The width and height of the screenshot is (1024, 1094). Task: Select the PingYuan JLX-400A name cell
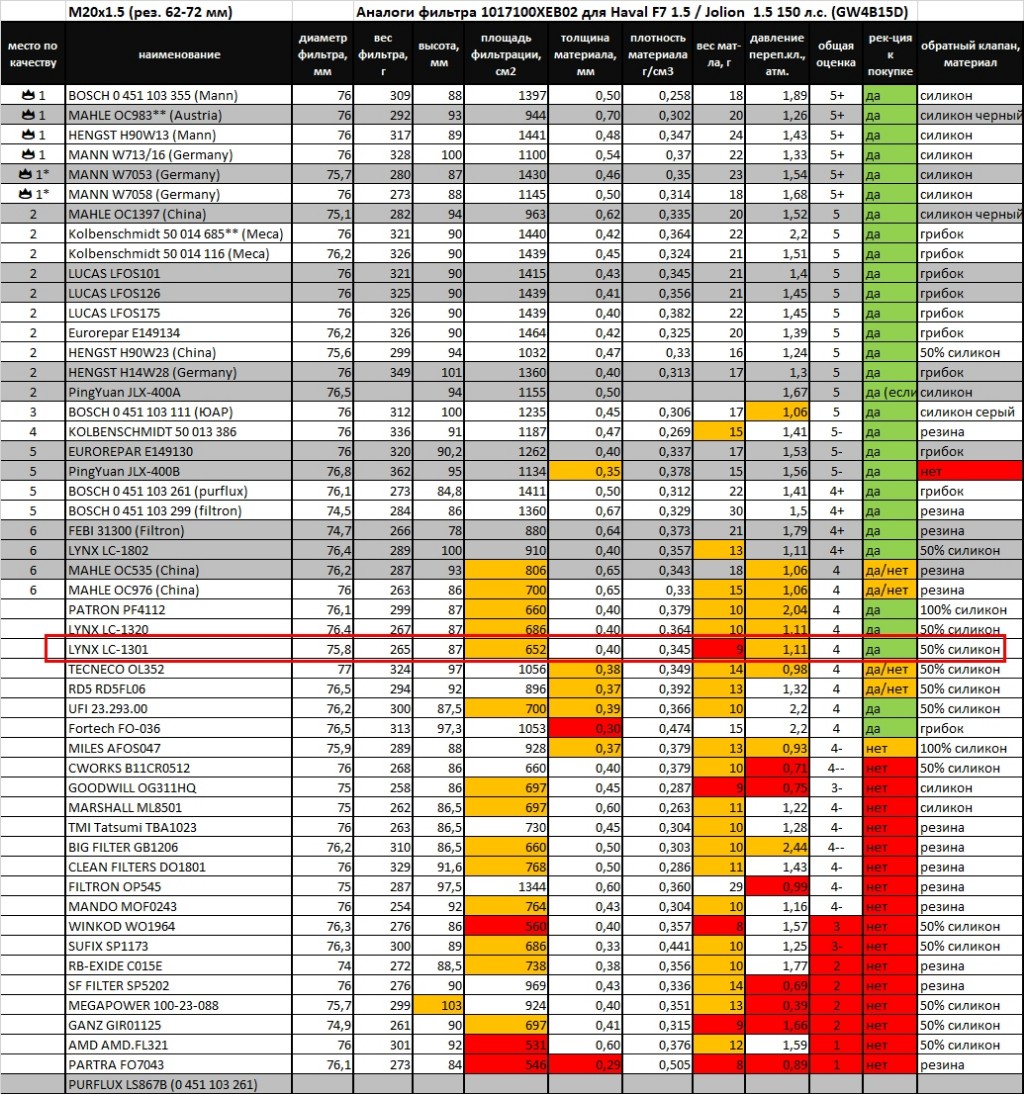click(179, 391)
